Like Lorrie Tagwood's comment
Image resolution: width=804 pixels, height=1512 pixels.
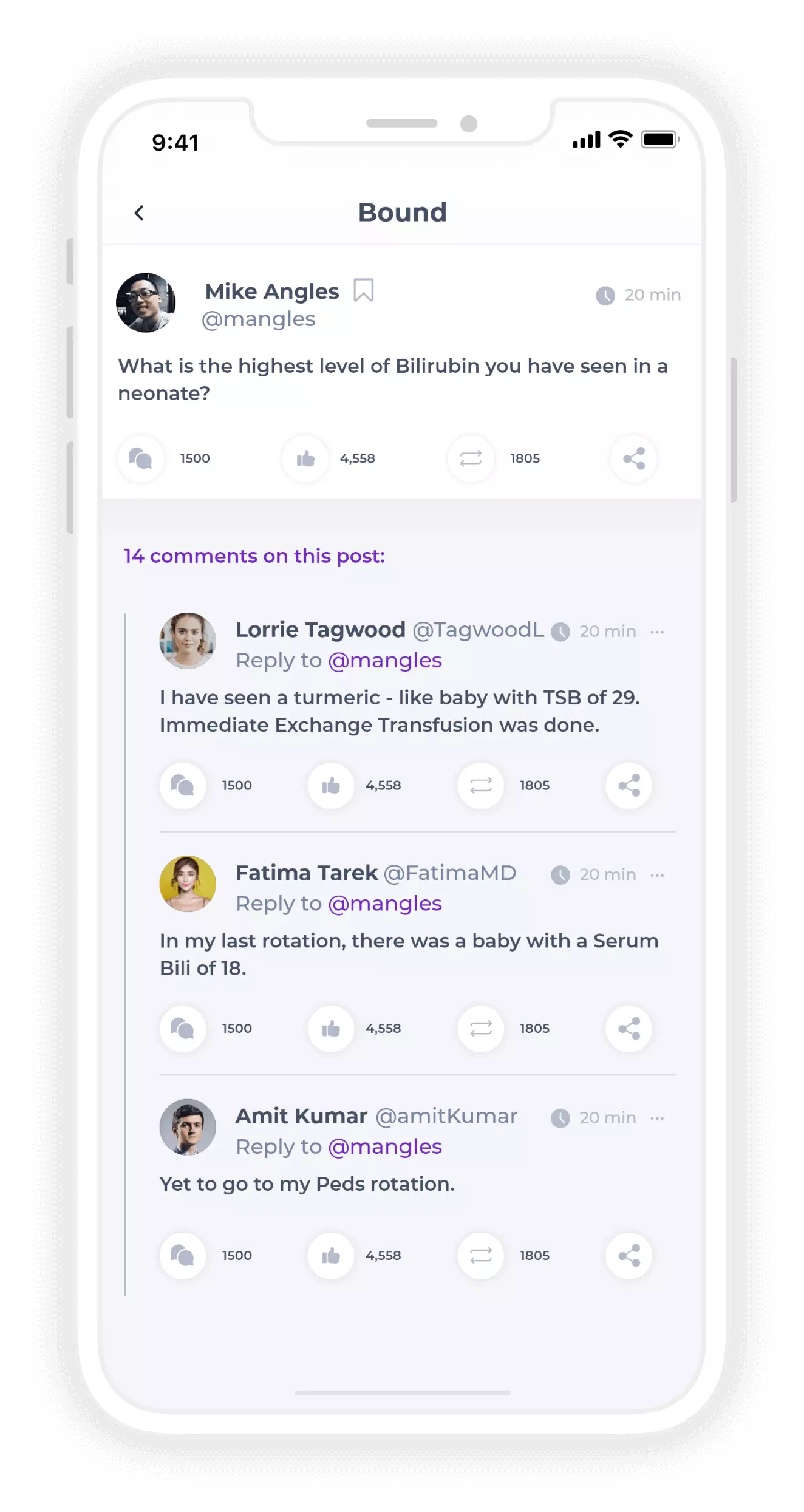[x=331, y=786]
